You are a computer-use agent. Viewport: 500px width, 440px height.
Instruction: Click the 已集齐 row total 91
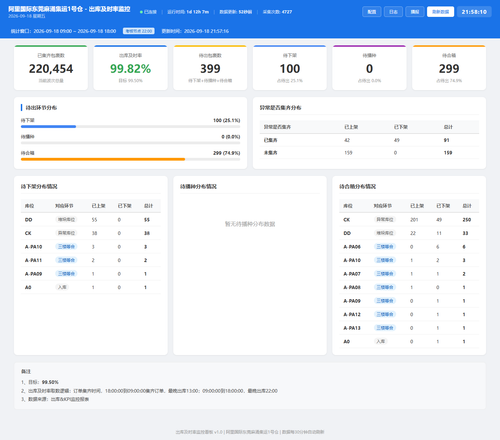coord(446,140)
